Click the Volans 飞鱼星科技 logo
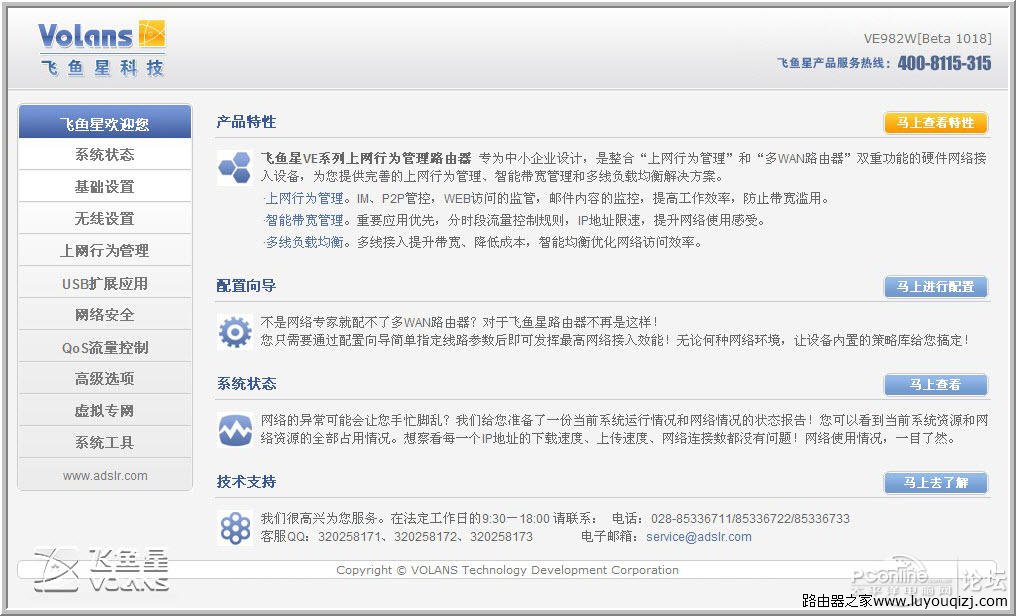Viewport: 1016px width, 616px height. pyautogui.click(x=102, y=49)
